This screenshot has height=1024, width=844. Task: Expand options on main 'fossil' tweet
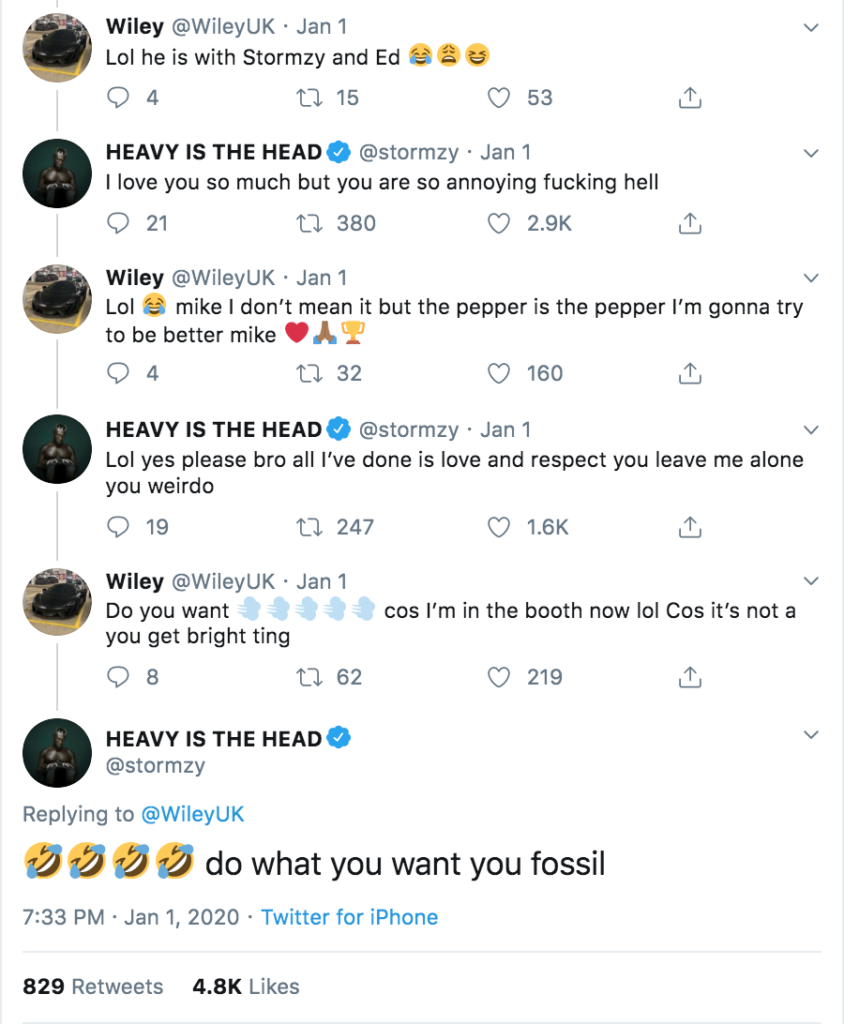pyautogui.click(x=811, y=735)
